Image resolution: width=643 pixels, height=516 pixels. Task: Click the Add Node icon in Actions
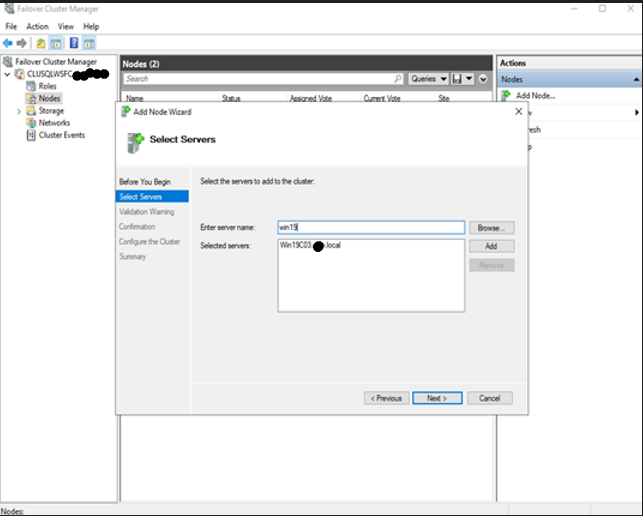click(x=507, y=96)
